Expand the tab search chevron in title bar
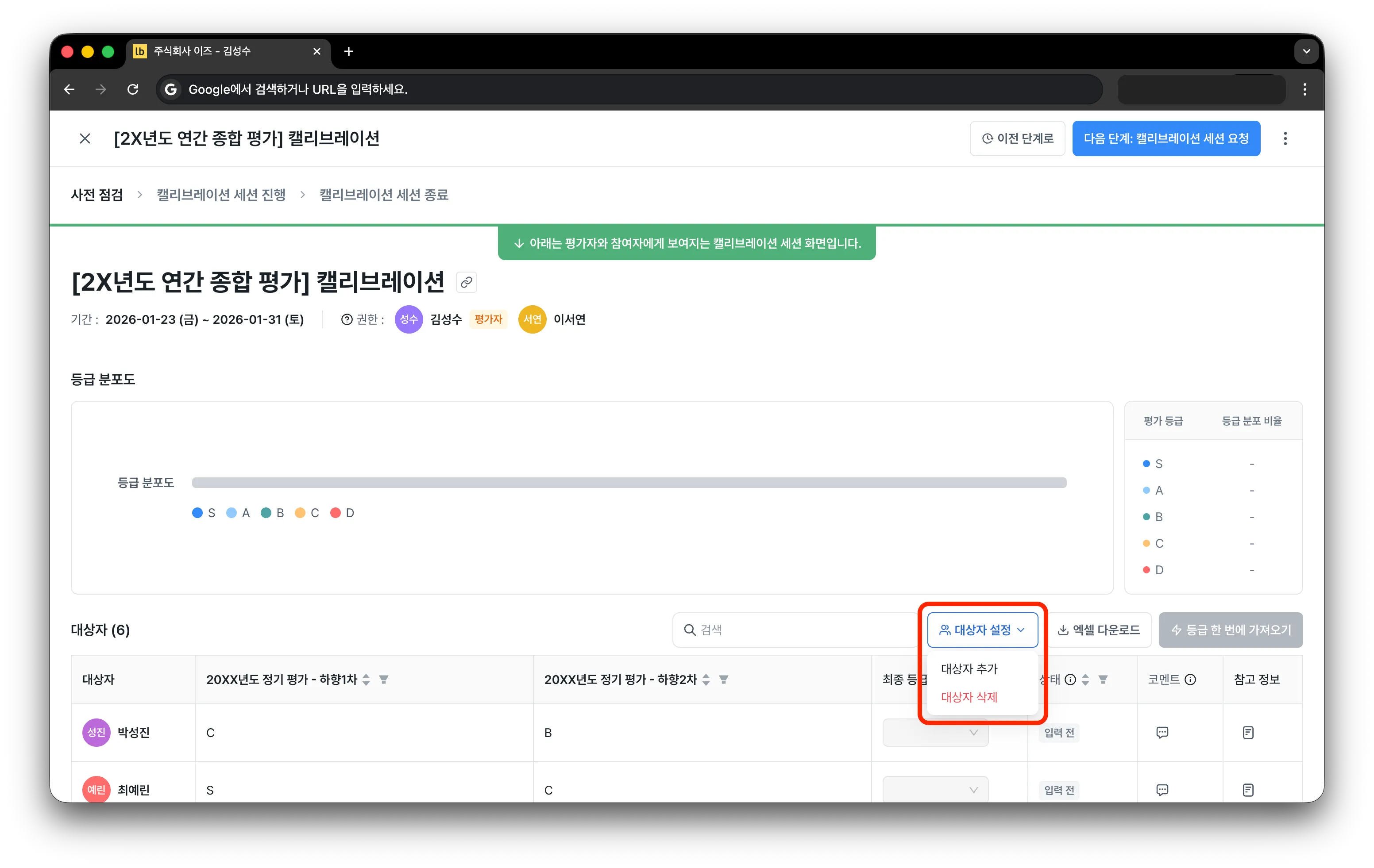 (x=1306, y=51)
